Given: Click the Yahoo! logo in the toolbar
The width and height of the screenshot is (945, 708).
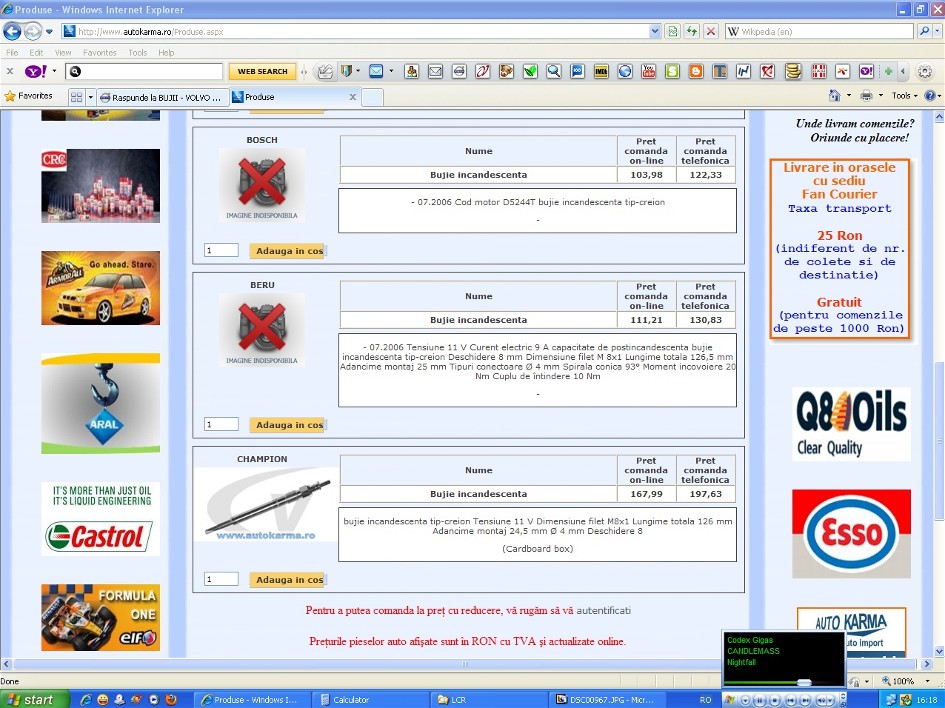Looking at the screenshot, I should tap(36, 72).
